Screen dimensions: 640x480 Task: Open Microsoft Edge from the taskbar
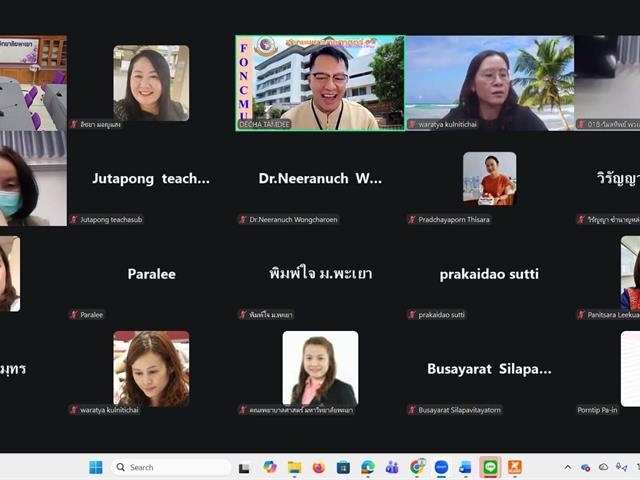tap(368, 467)
